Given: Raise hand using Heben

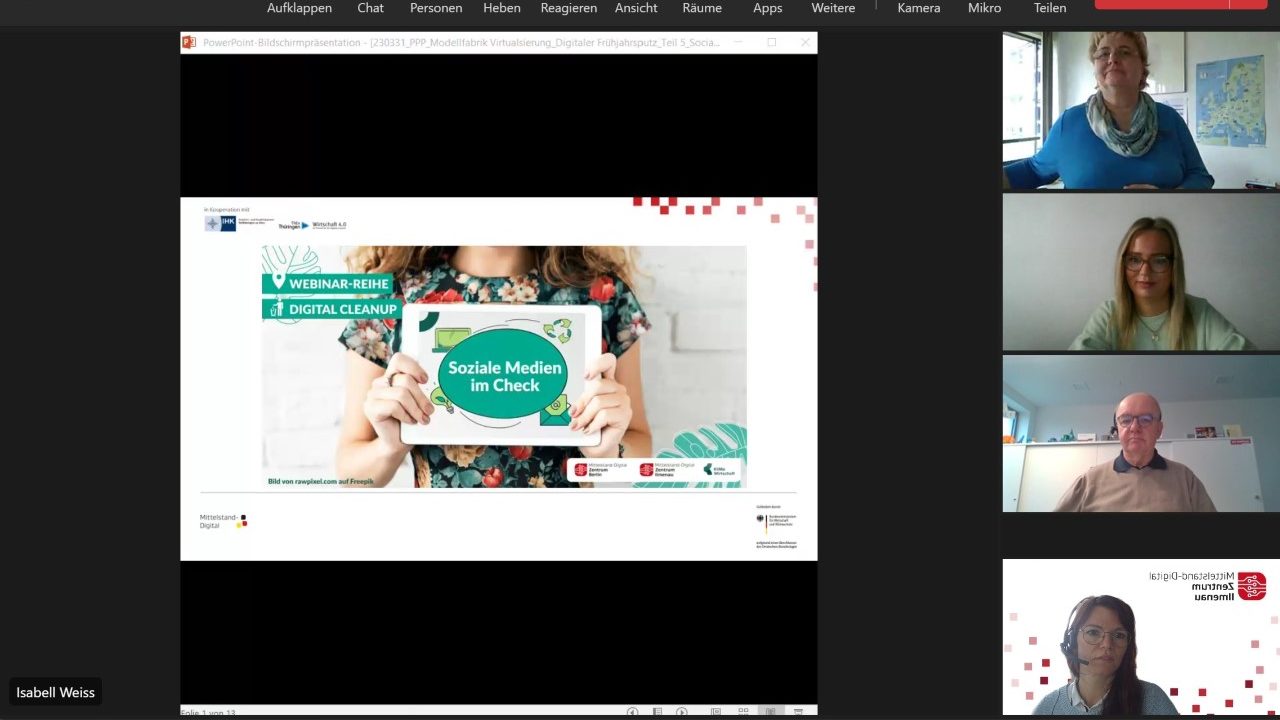Looking at the screenshot, I should [501, 8].
